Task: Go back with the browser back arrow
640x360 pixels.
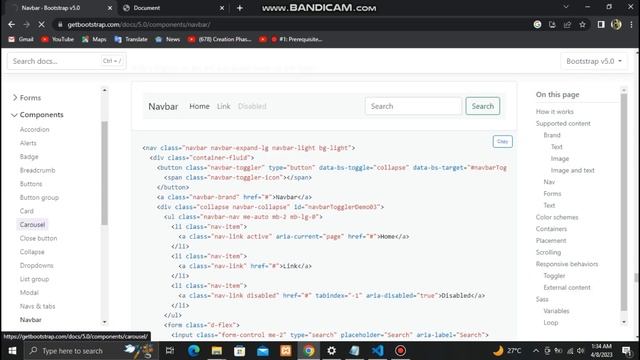Action: pyautogui.click(x=11, y=24)
